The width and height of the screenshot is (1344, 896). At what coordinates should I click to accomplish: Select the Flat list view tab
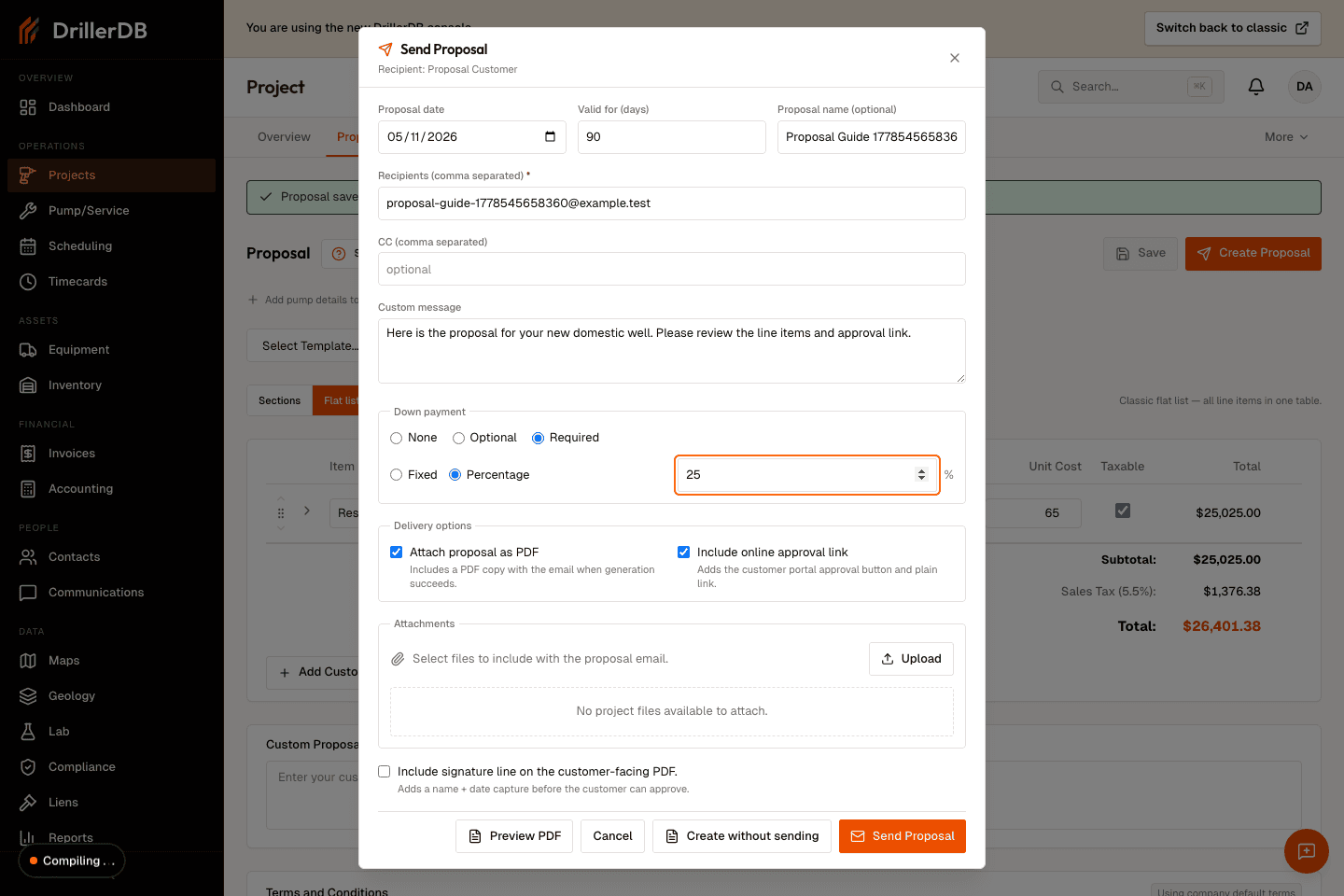point(336,401)
